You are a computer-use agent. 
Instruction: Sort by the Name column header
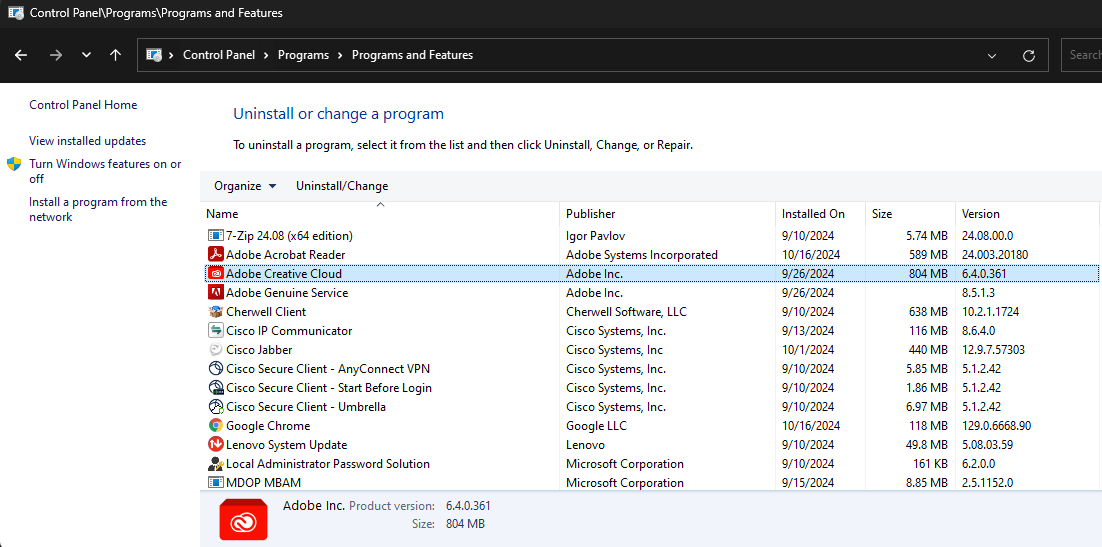[x=380, y=214]
